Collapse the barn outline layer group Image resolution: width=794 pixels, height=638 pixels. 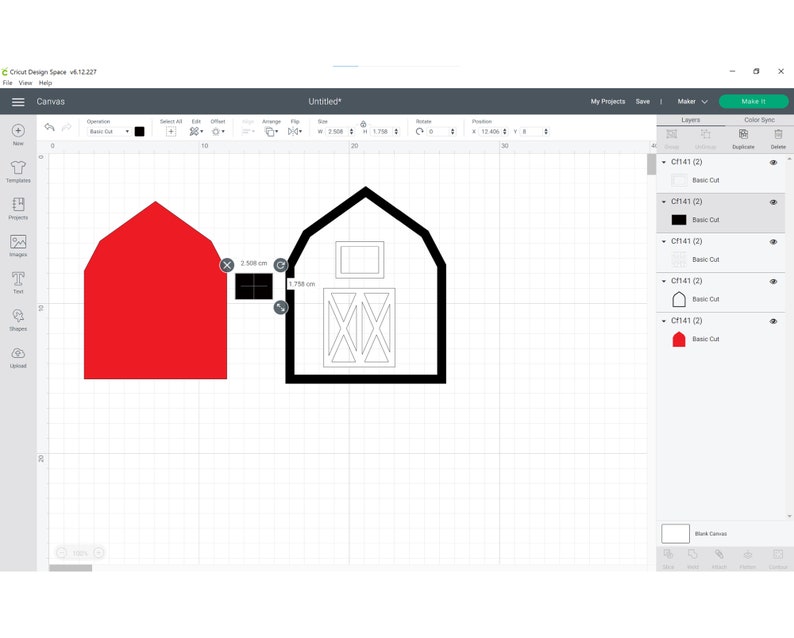pos(664,281)
